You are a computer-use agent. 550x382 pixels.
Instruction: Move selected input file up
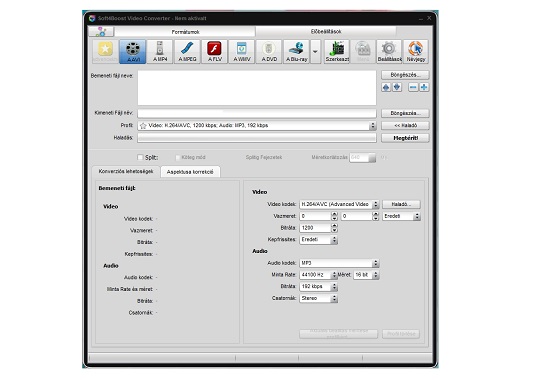[x=386, y=87]
